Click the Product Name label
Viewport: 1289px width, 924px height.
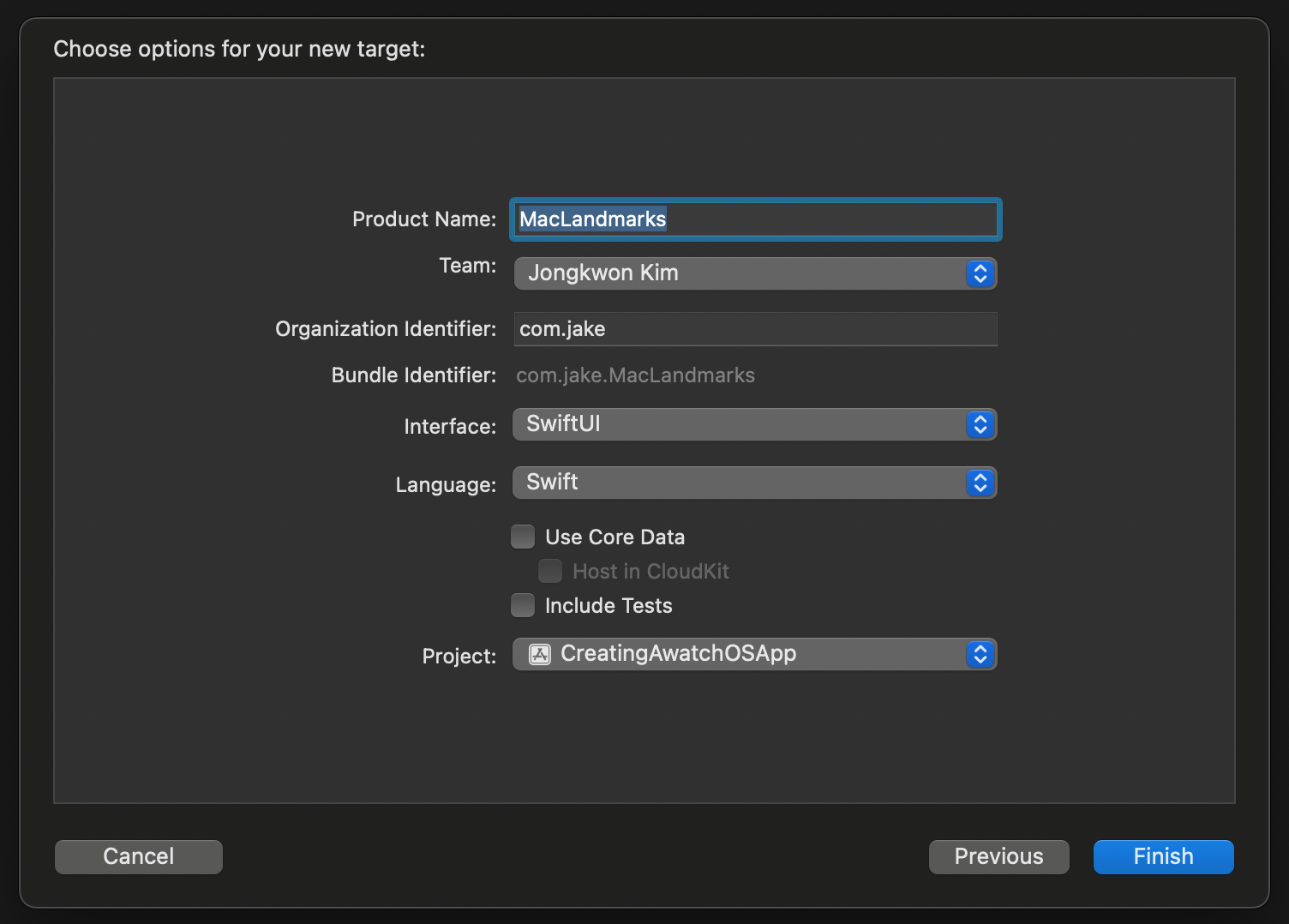pos(424,219)
